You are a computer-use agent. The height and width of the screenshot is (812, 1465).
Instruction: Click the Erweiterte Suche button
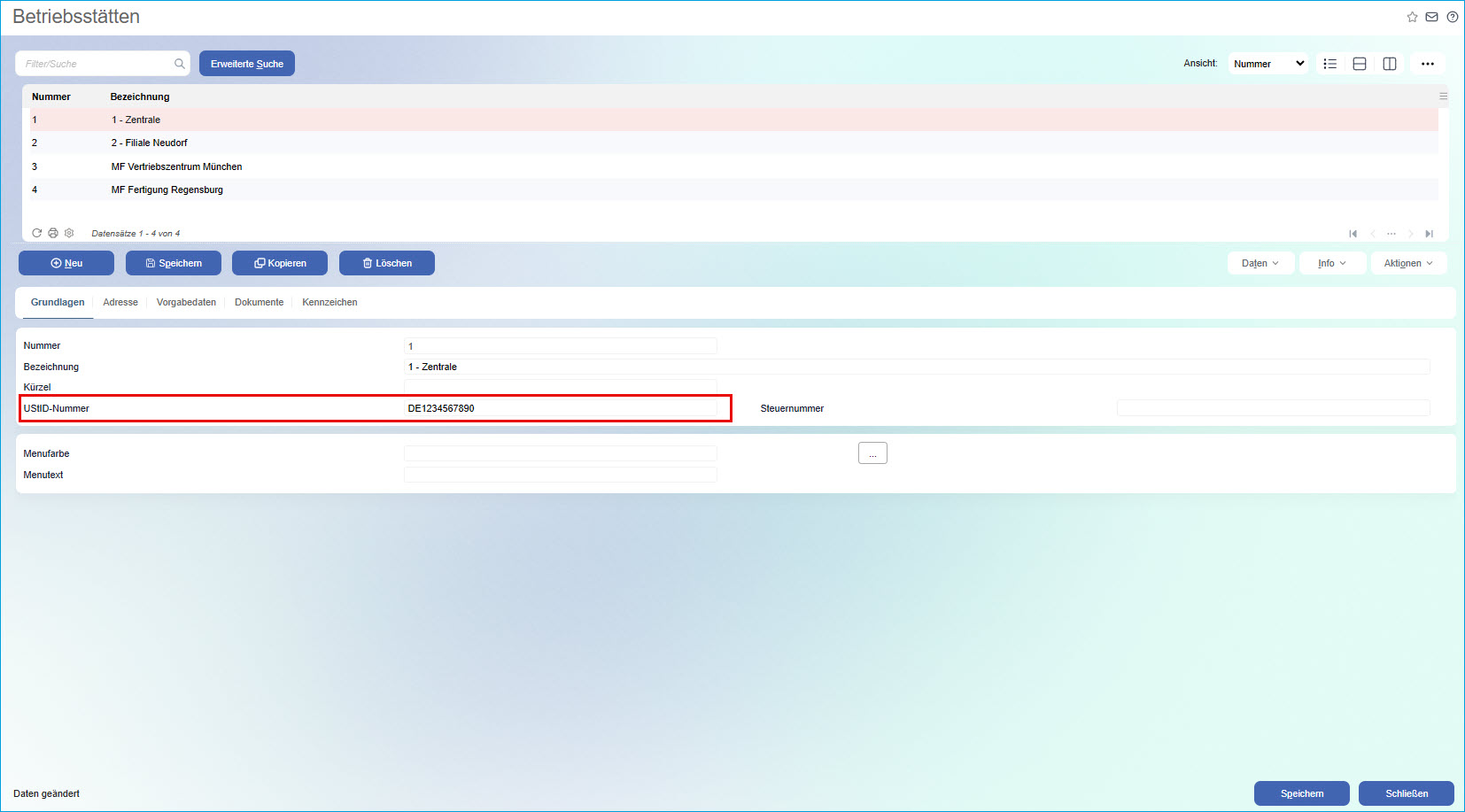(247, 64)
